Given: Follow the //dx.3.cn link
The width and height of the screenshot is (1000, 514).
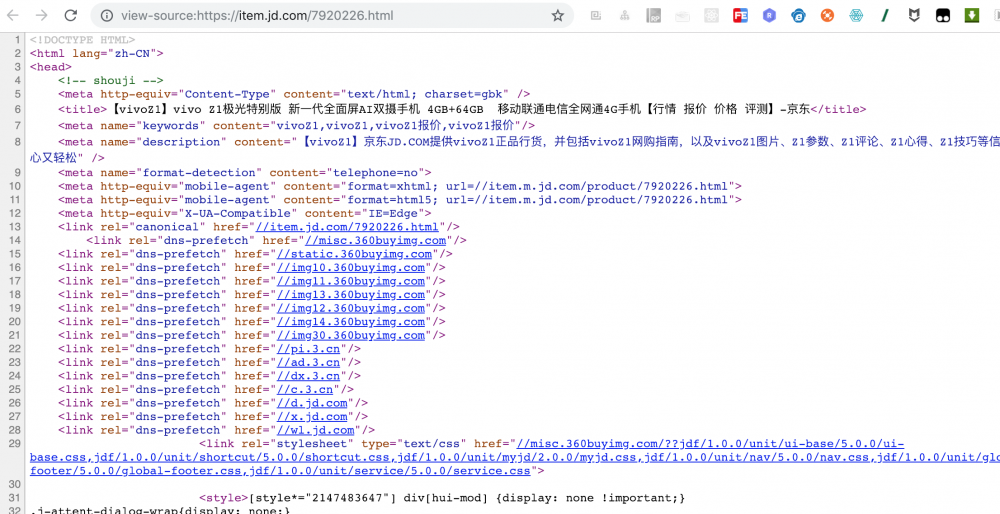Looking at the screenshot, I should (309, 376).
